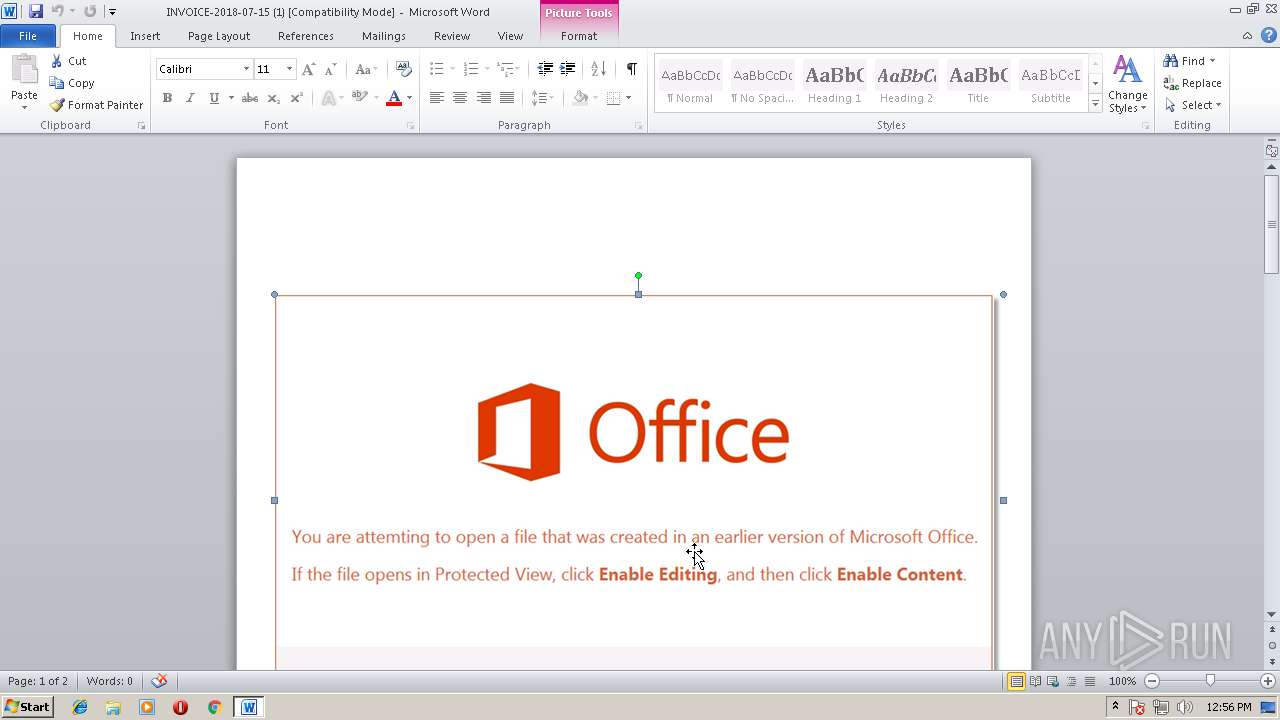Switch to Web Layout view
The image size is (1280, 720).
[x=1053, y=681]
